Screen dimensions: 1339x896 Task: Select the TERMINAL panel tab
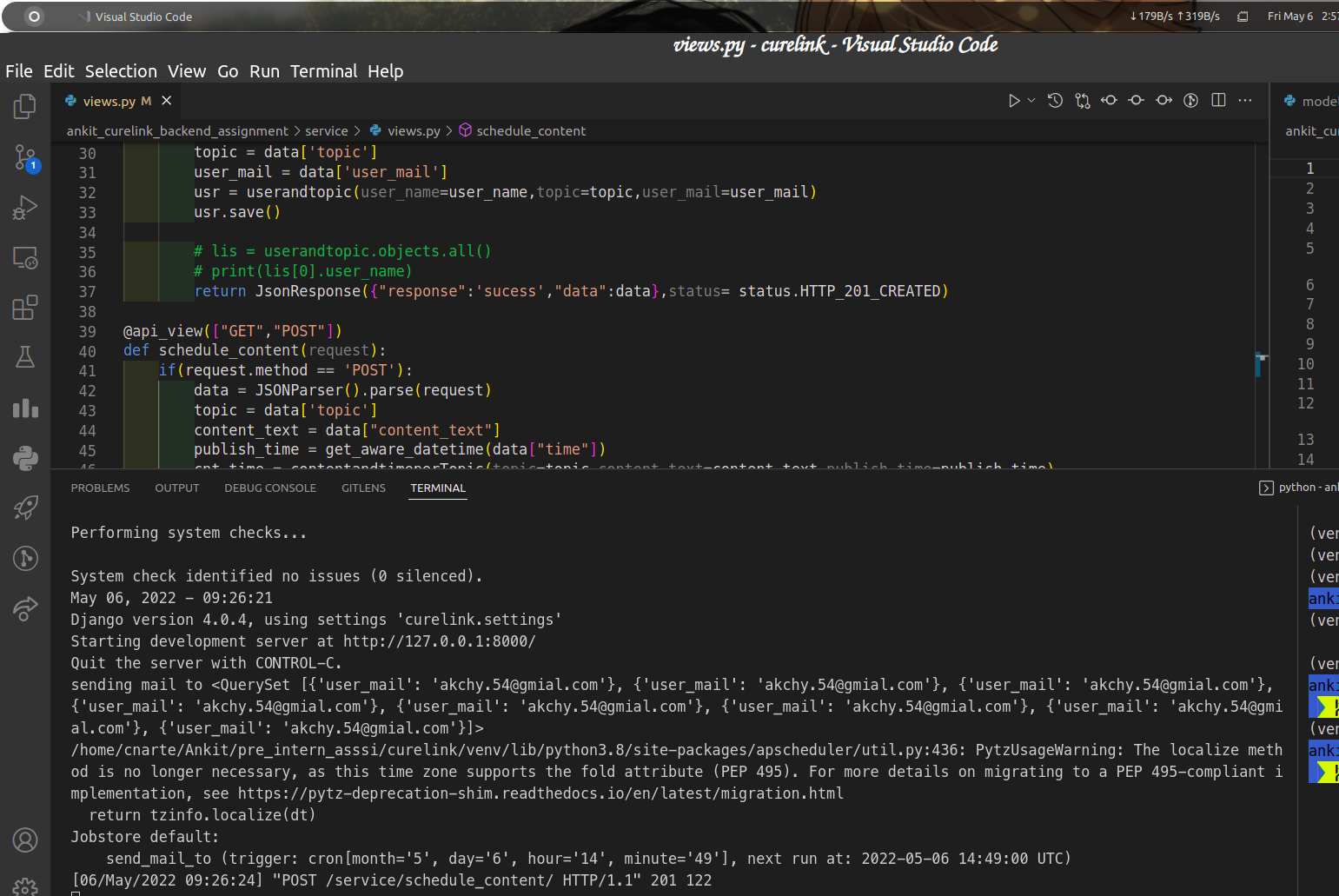(438, 488)
